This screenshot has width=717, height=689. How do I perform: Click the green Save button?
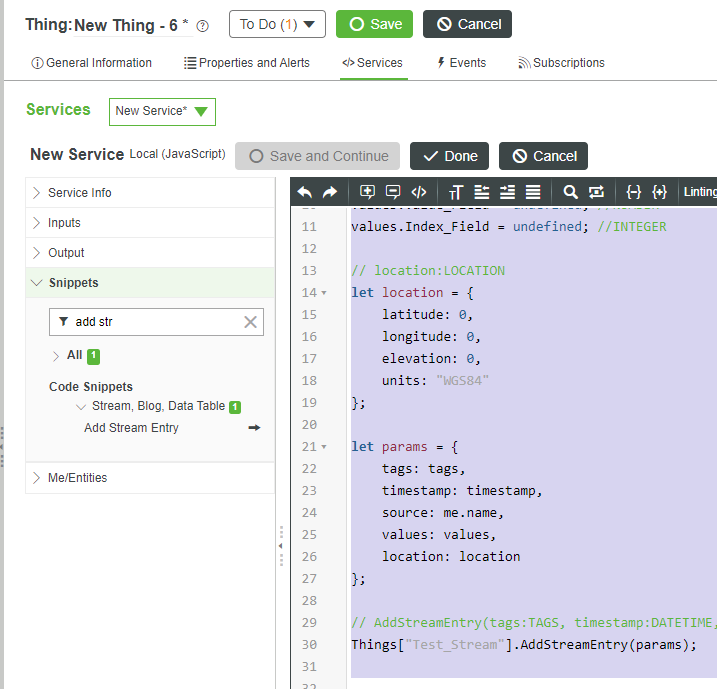374,24
